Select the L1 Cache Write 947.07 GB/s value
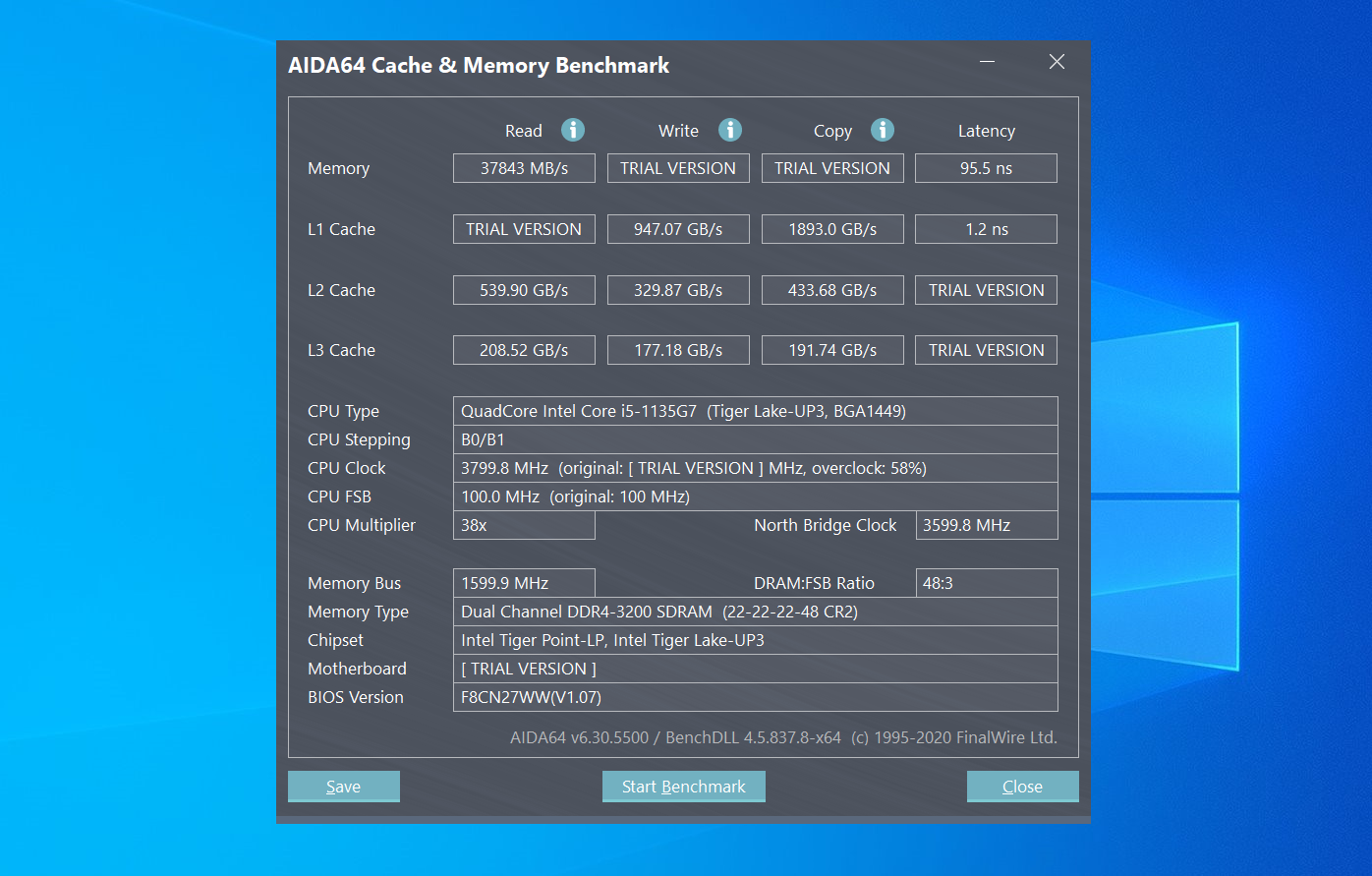Image resolution: width=1372 pixels, height=876 pixels. tap(678, 229)
